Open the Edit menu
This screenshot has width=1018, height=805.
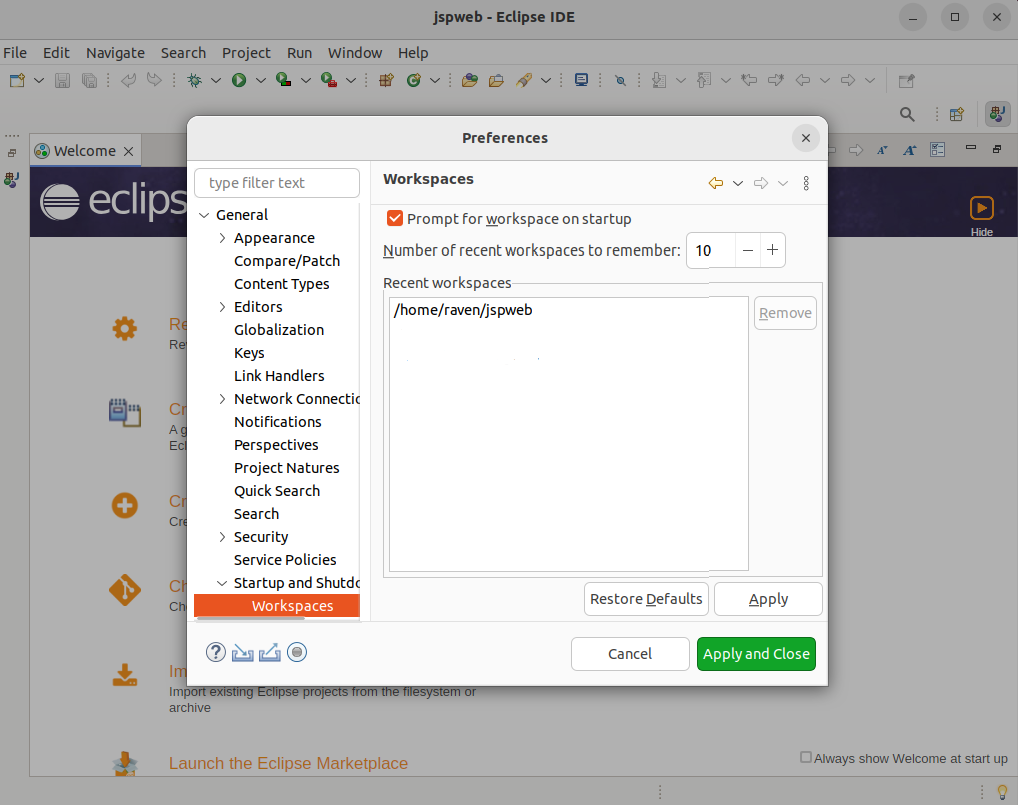tap(56, 53)
